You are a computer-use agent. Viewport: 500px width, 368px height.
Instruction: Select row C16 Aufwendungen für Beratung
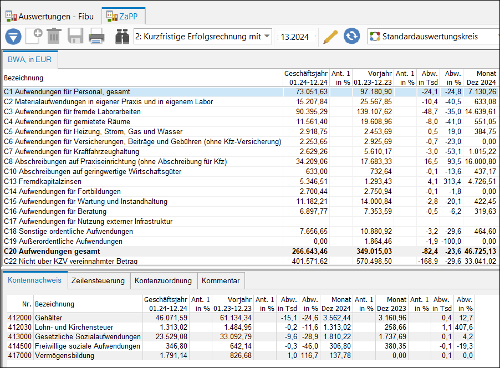(x=250, y=212)
